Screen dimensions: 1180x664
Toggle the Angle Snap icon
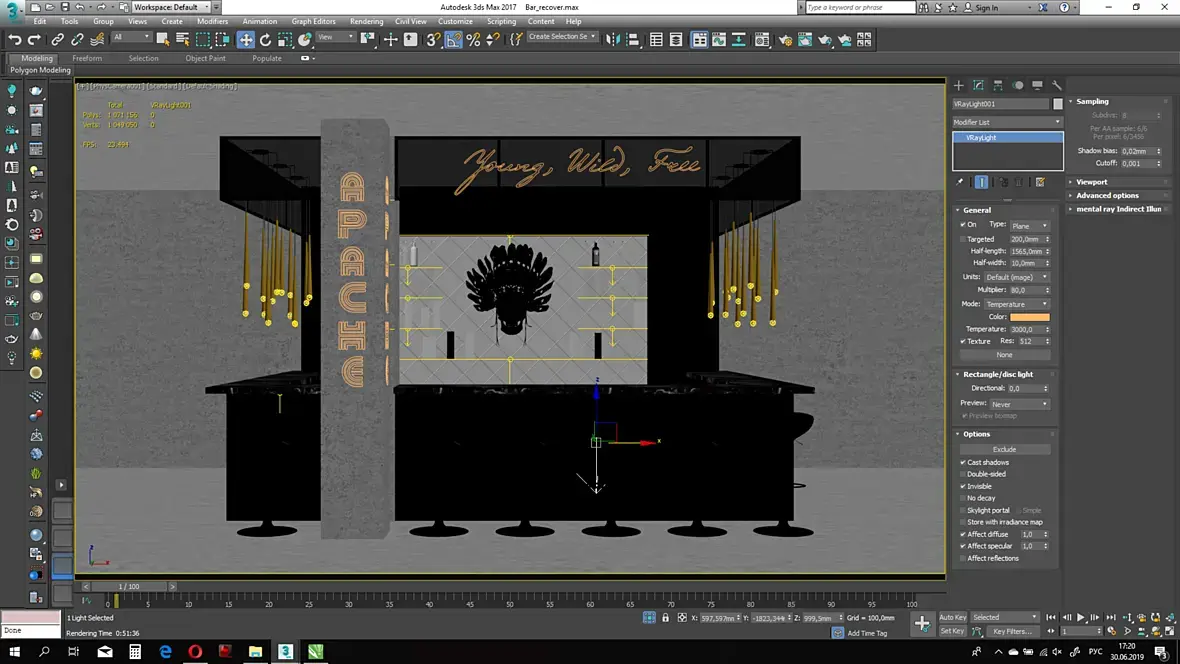coord(454,40)
